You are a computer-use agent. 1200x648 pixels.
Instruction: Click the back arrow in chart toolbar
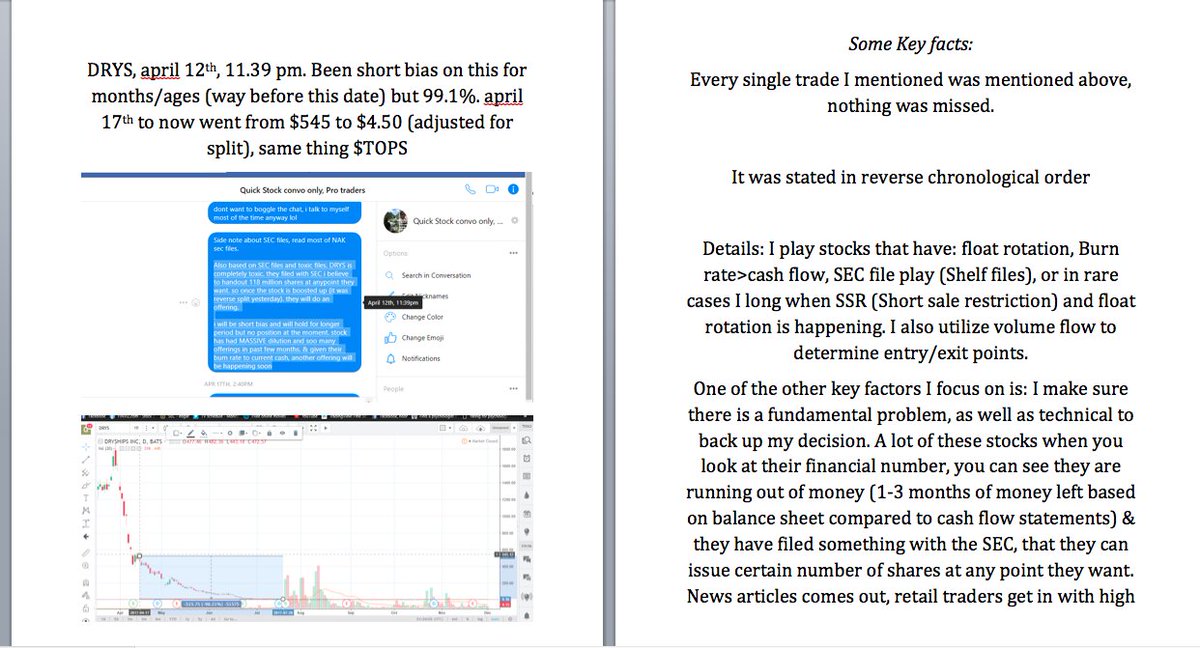(86, 536)
